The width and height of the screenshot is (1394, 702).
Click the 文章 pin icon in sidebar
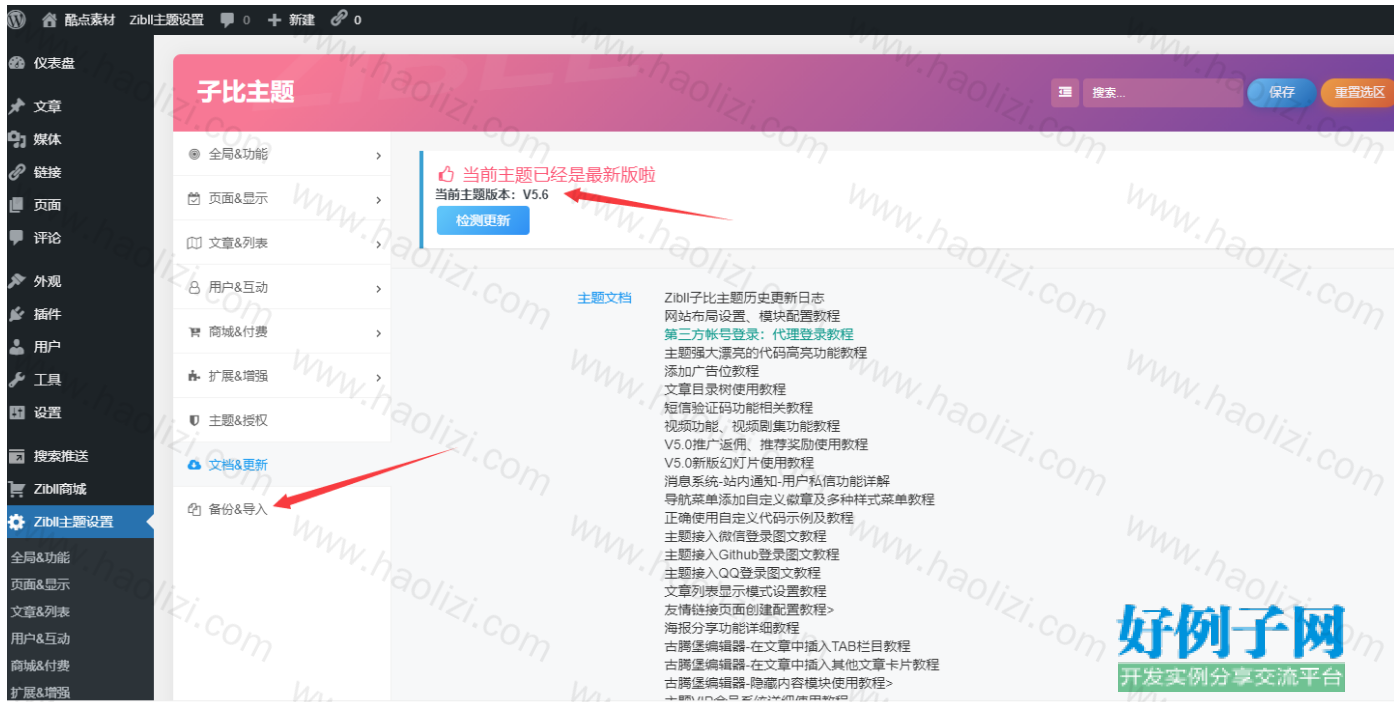click(17, 107)
